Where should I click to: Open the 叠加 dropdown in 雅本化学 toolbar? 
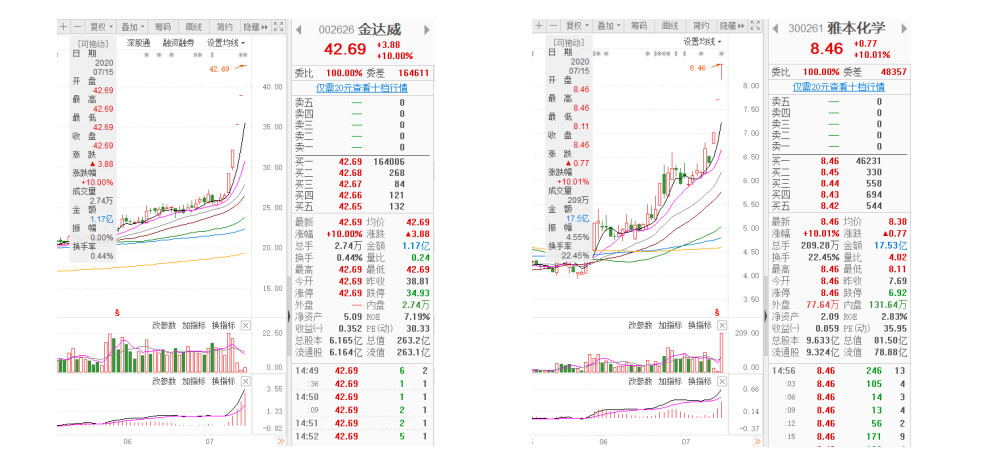606,27
